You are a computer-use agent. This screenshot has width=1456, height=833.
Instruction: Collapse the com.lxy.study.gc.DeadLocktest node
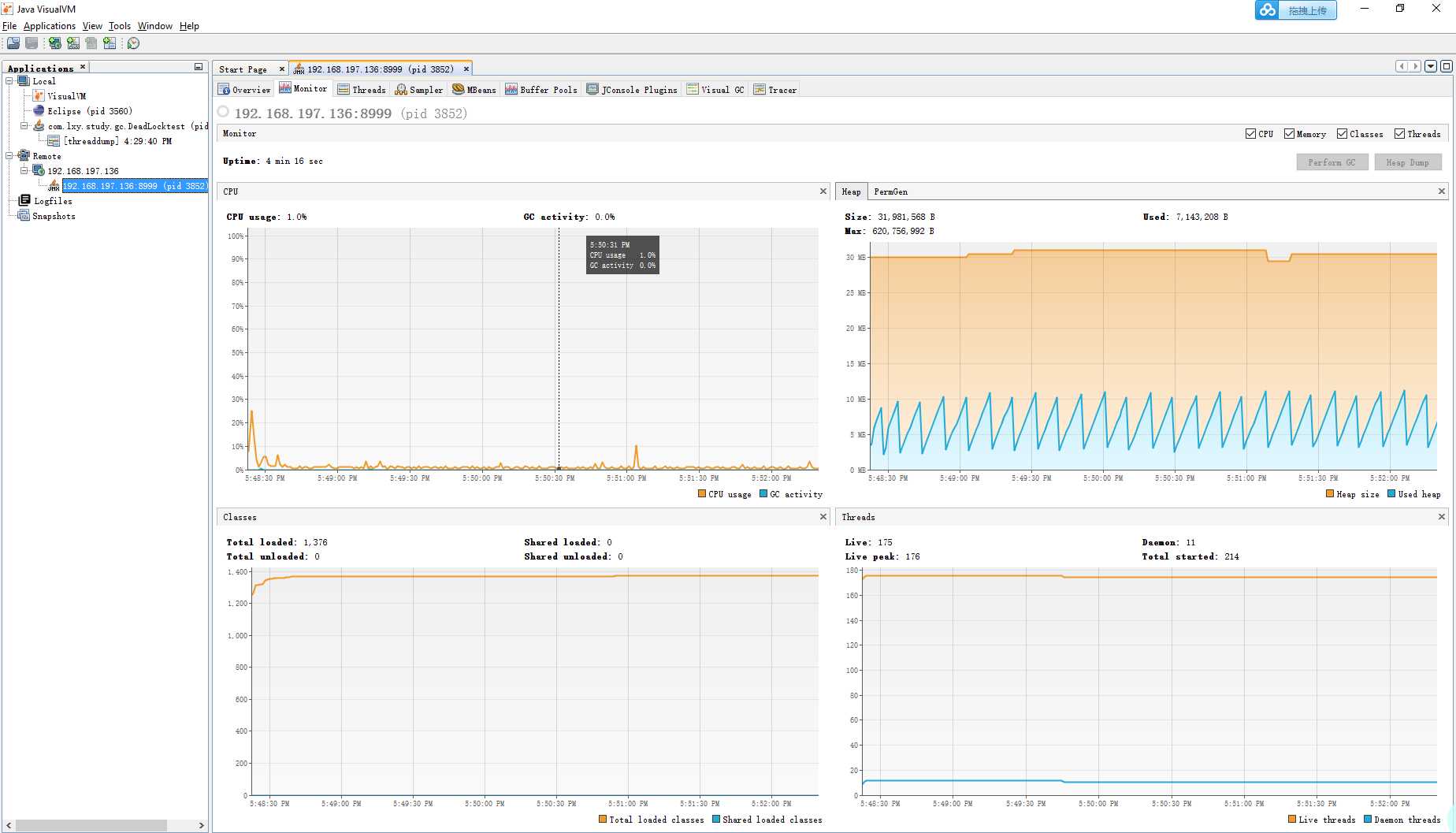pos(24,126)
